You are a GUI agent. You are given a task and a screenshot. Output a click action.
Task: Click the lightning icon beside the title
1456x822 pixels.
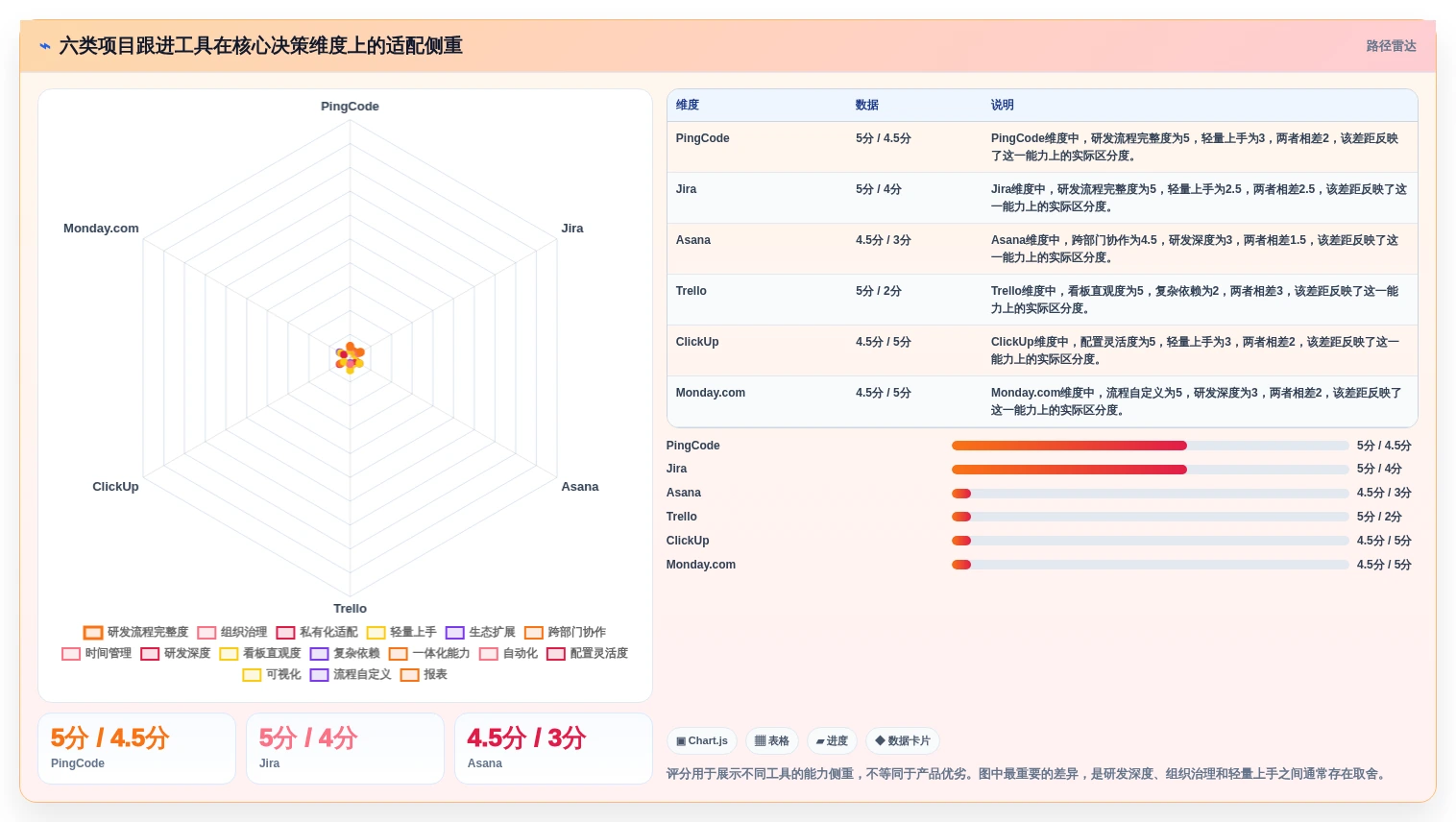pos(45,46)
